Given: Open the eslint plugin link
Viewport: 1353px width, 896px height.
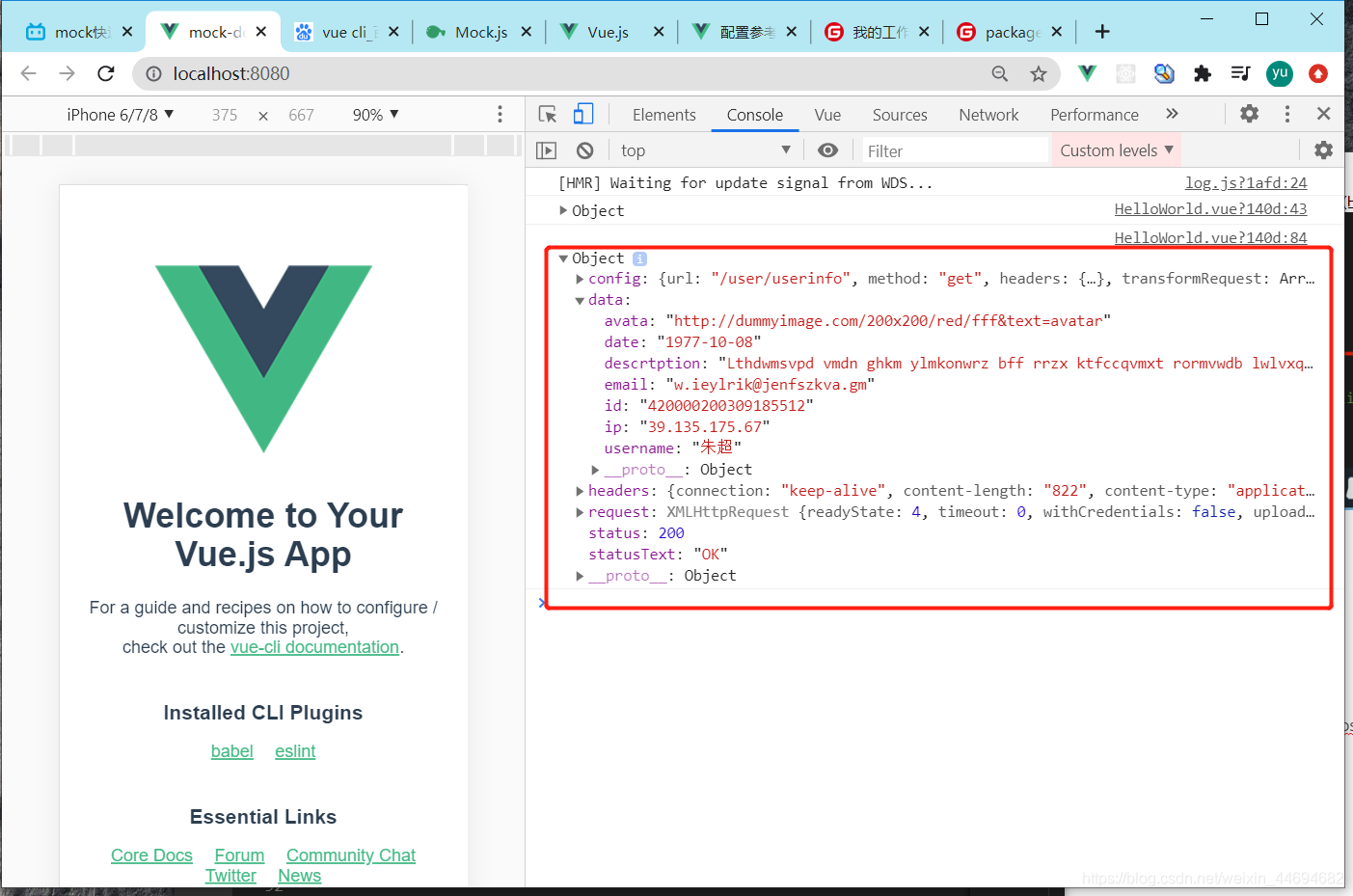Looking at the screenshot, I should 295,751.
